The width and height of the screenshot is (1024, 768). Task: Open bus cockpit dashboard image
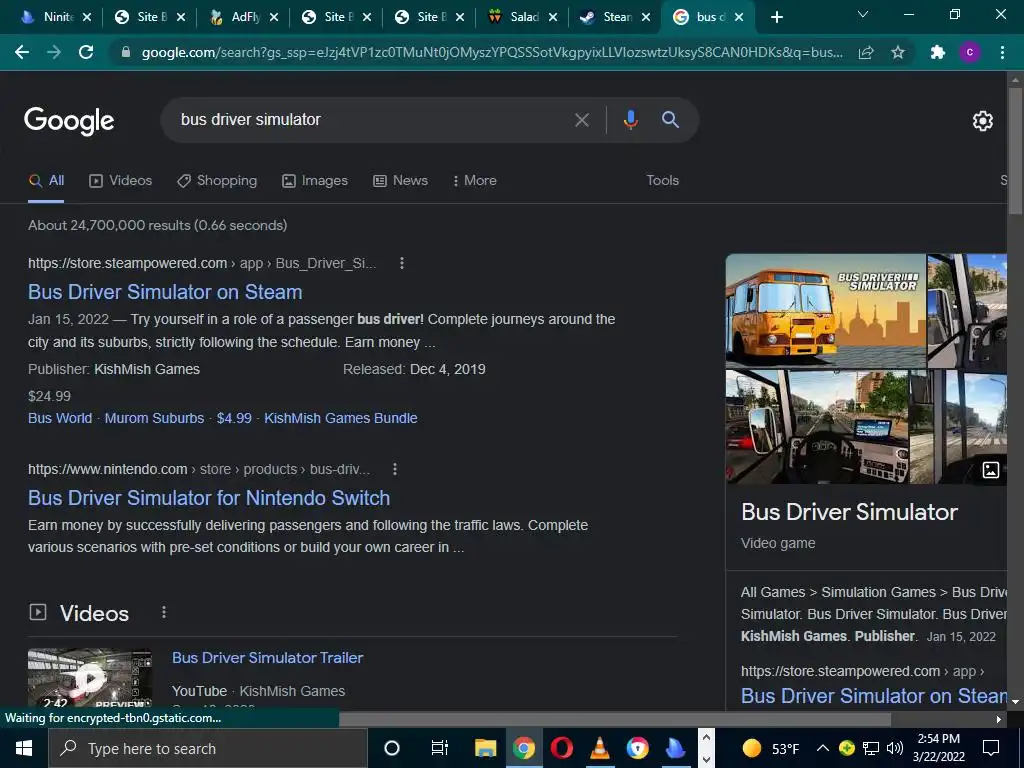[817, 427]
